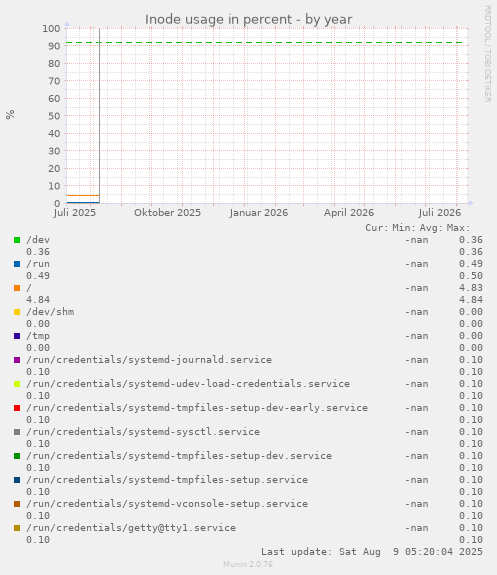
Task: Click the 'Januar 2026' x-axis label
Action: [259, 213]
